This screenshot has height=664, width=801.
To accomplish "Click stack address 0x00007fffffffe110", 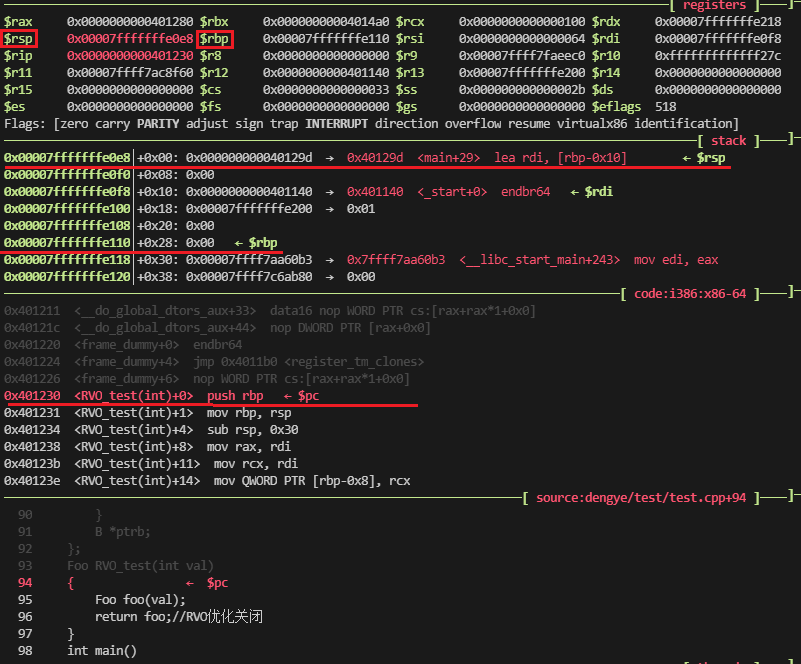I will (x=67, y=243).
